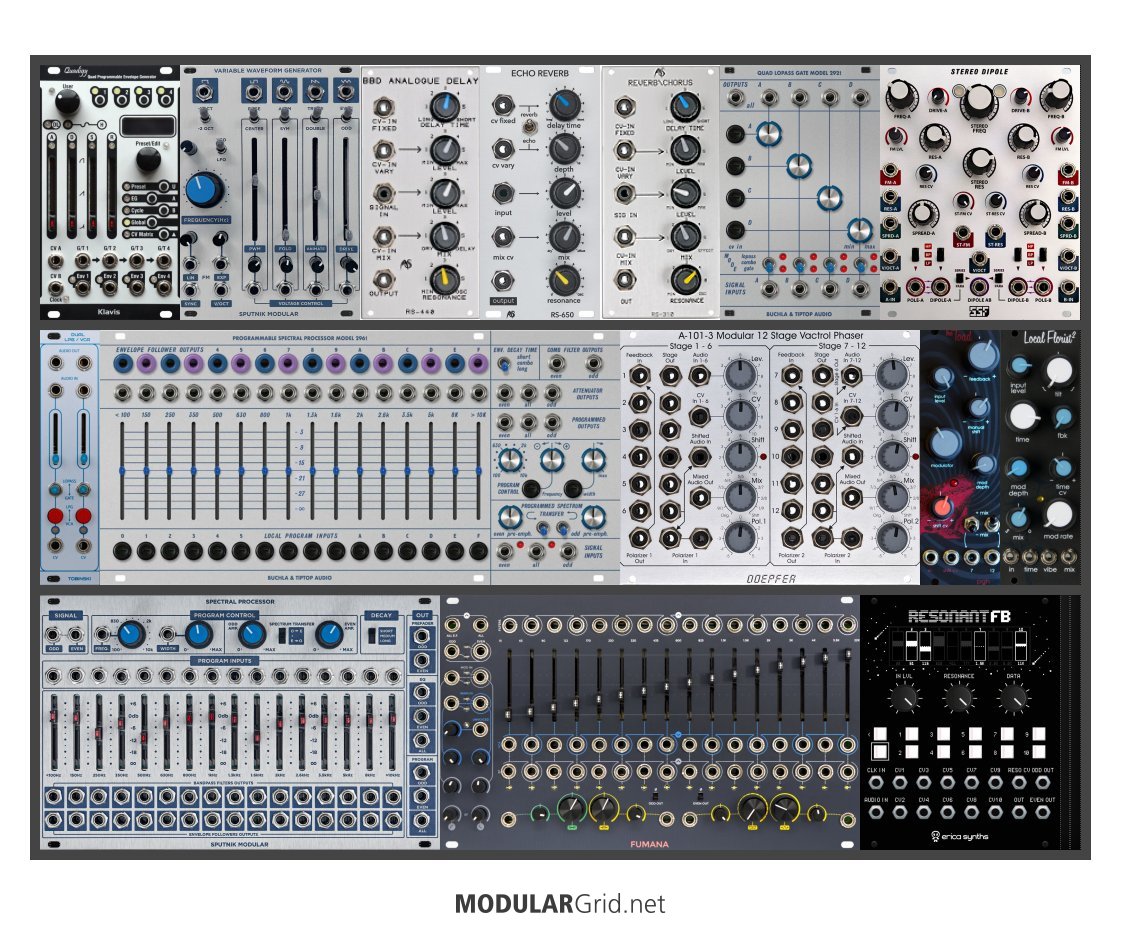The image size is (1121, 925).
Task: Toggle channel D mode switch on Quad Lopass Gate
Action: point(861,266)
